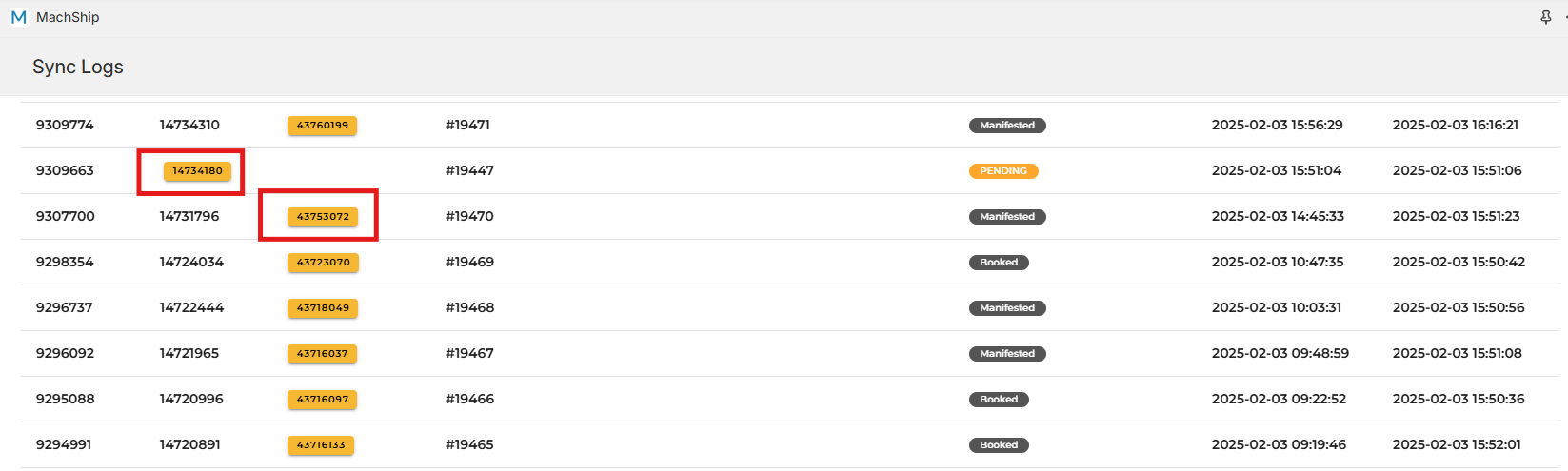This screenshot has height=471, width=1568.
Task: Open the yellow 43723070 badge
Action: (323, 263)
